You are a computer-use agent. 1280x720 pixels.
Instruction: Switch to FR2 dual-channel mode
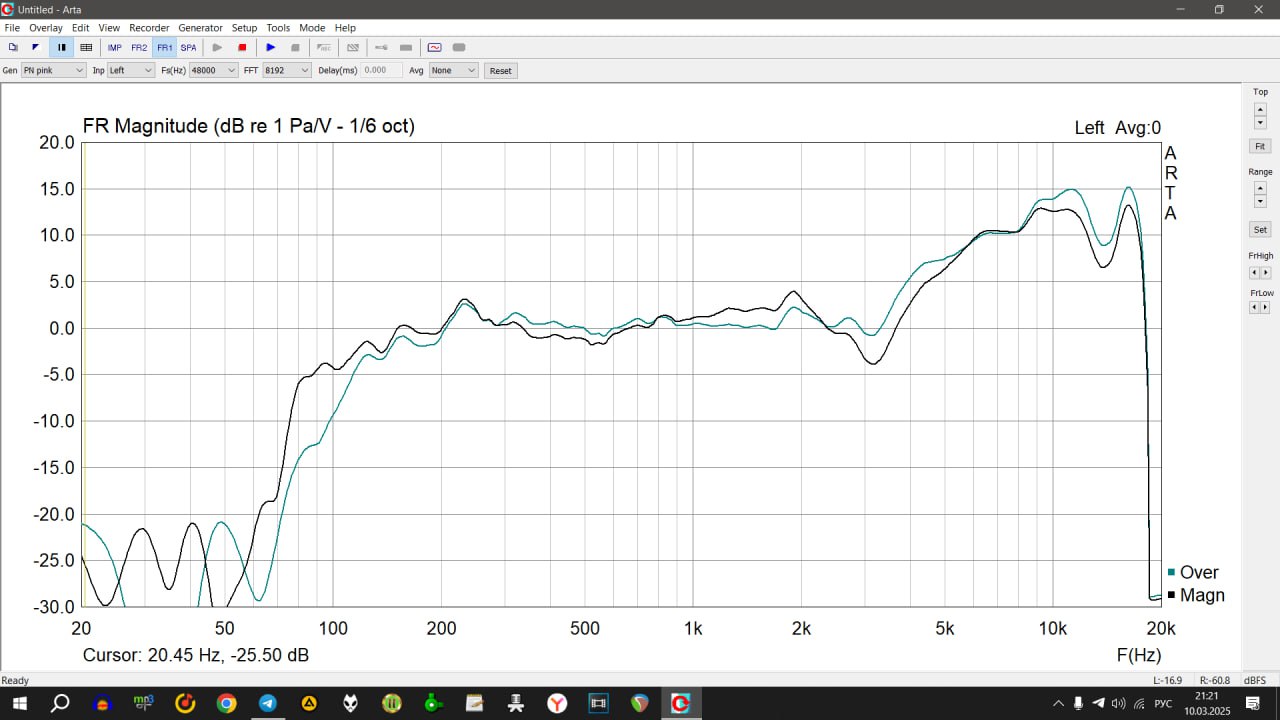click(139, 47)
